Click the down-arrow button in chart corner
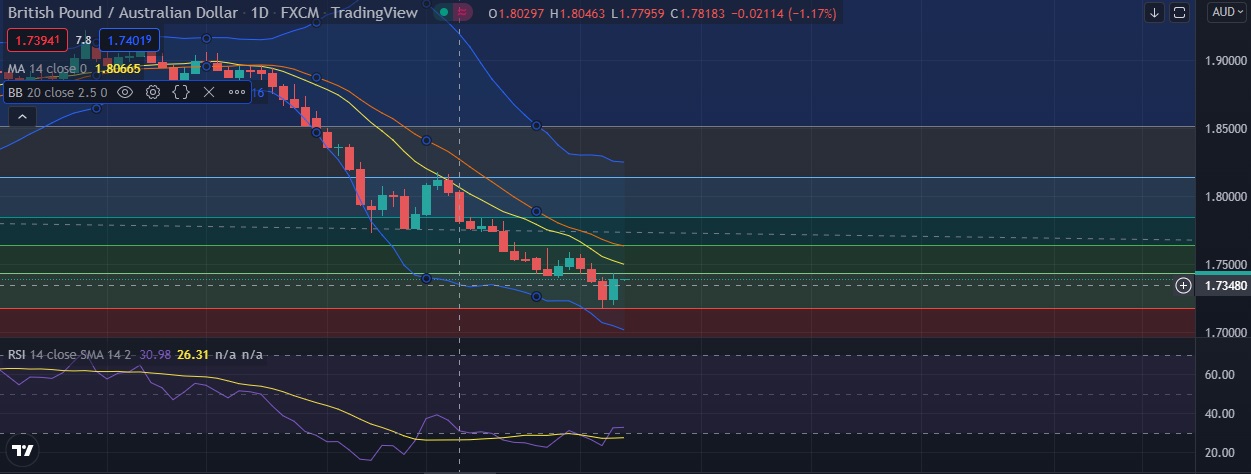The height and width of the screenshot is (474, 1251). (1155, 12)
